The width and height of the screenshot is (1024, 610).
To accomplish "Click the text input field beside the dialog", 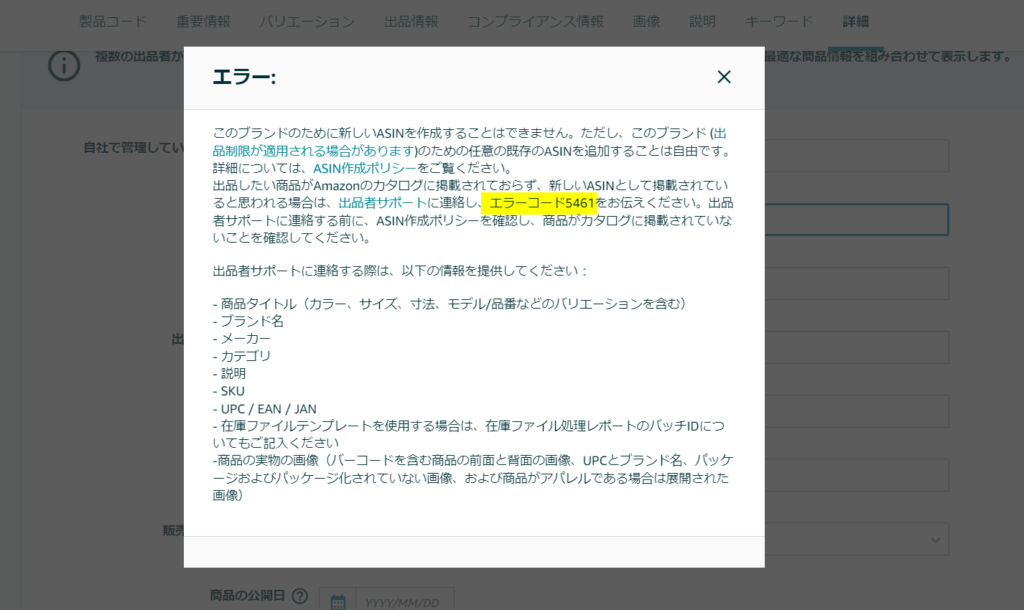I will coord(853,219).
